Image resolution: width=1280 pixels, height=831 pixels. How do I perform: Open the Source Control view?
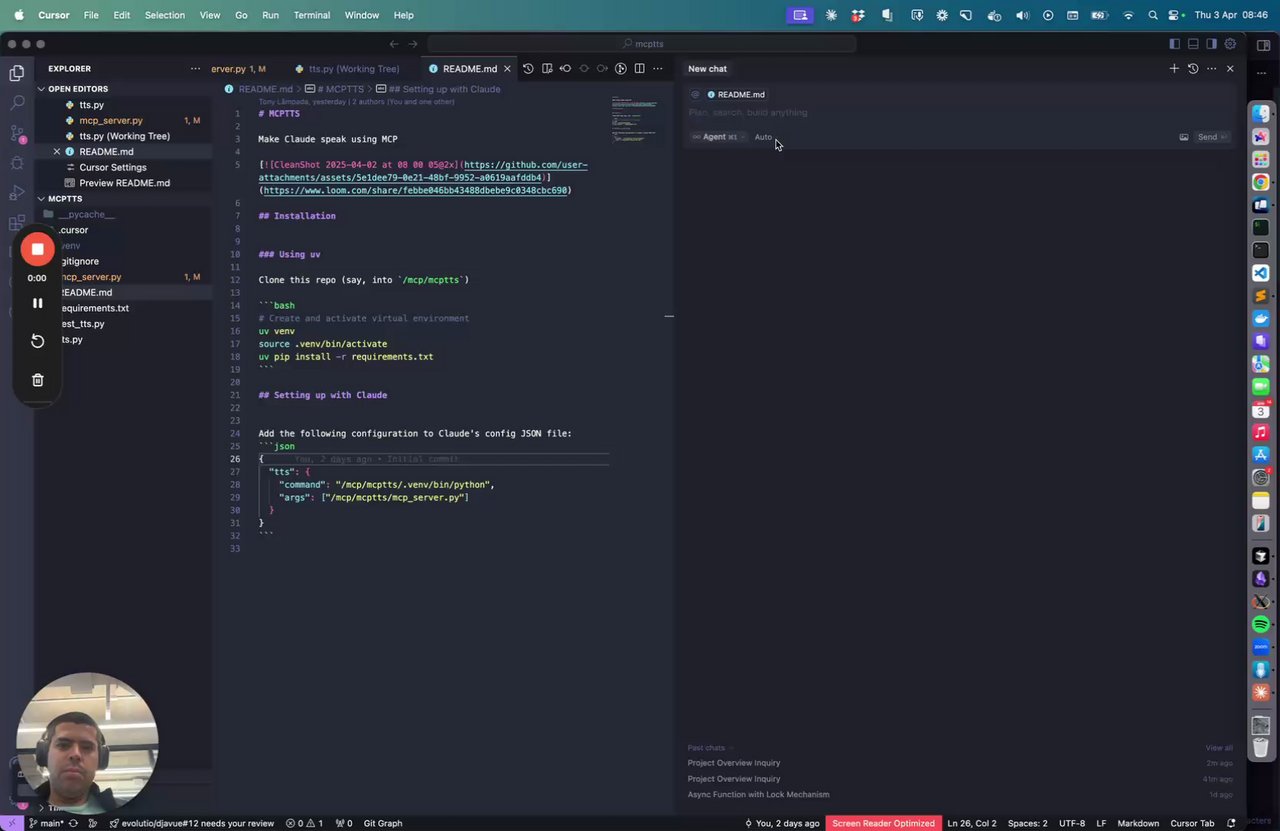coord(17,132)
